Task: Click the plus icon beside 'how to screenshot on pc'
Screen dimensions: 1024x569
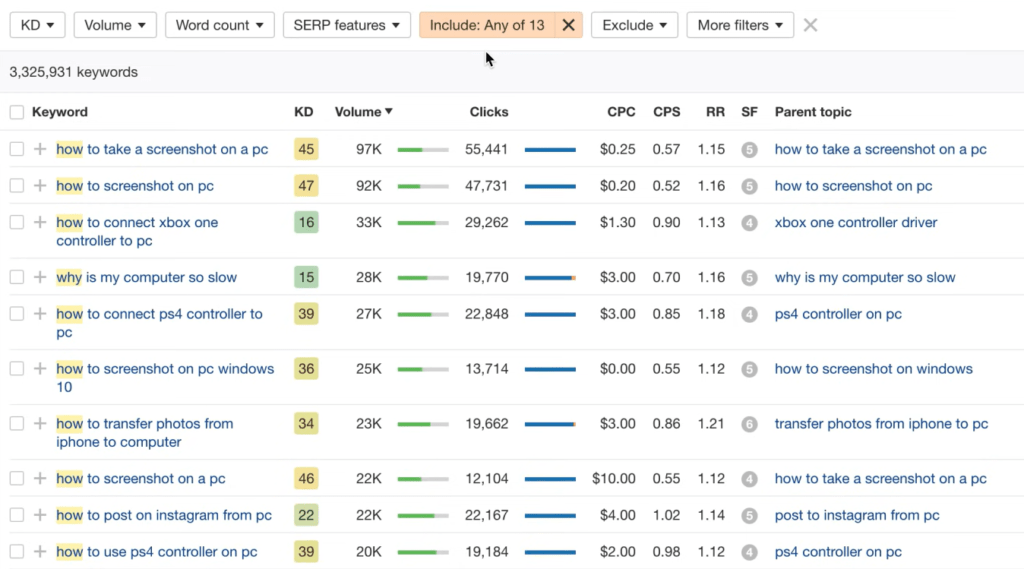Action: pyautogui.click(x=40, y=186)
